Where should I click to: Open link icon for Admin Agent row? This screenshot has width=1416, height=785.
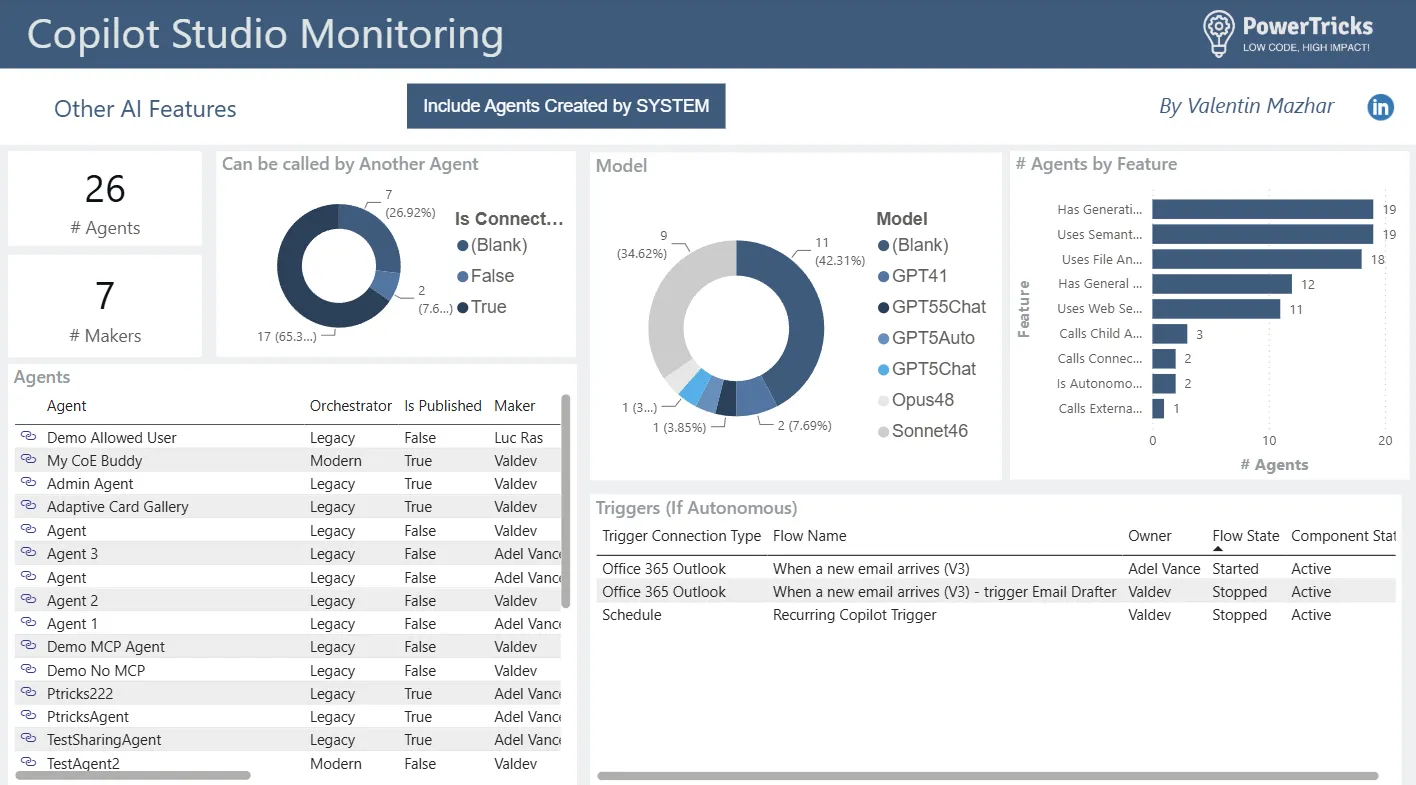27,483
